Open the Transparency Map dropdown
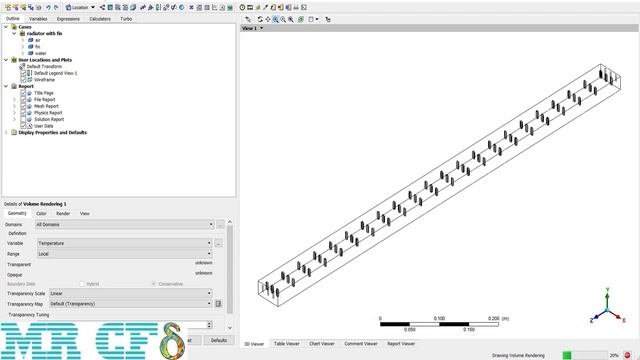The image size is (640, 360). 131,304
